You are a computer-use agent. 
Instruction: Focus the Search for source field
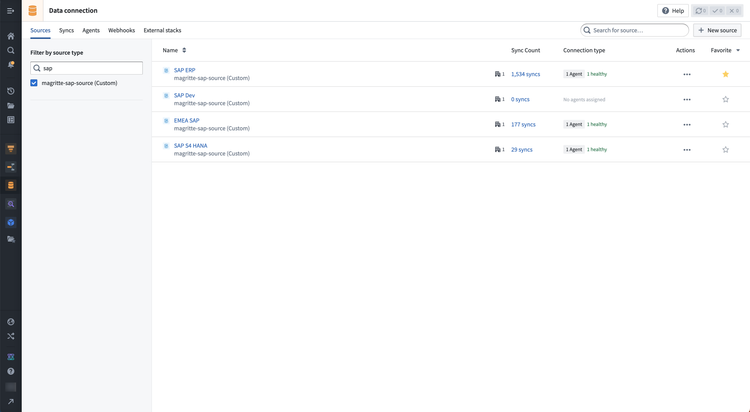coord(634,30)
